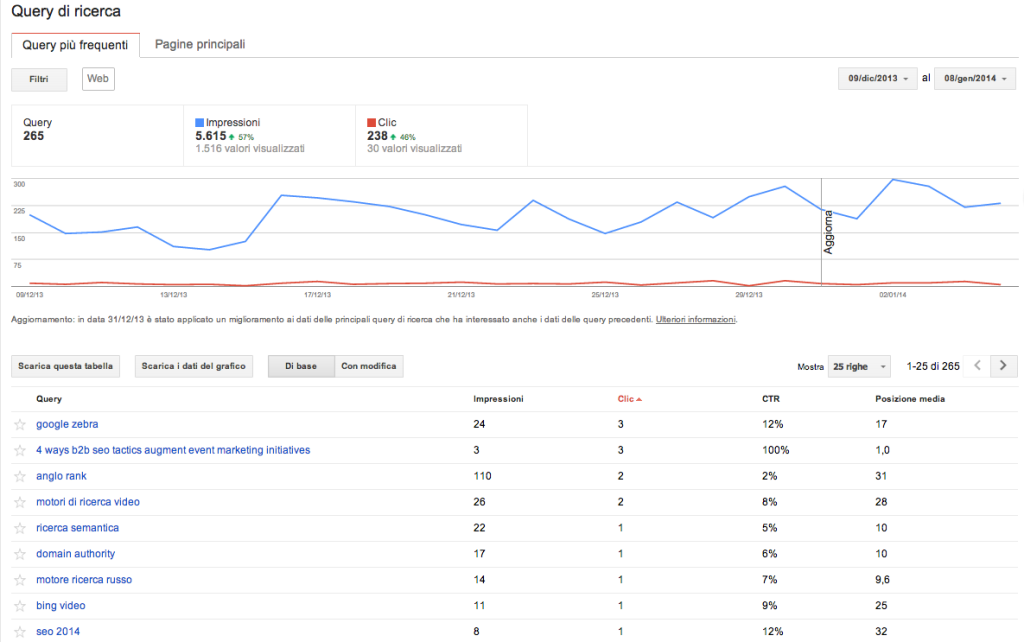The height and width of the screenshot is (642, 1024).
Task: Open motori di ricerca video link
Action: point(88,502)
